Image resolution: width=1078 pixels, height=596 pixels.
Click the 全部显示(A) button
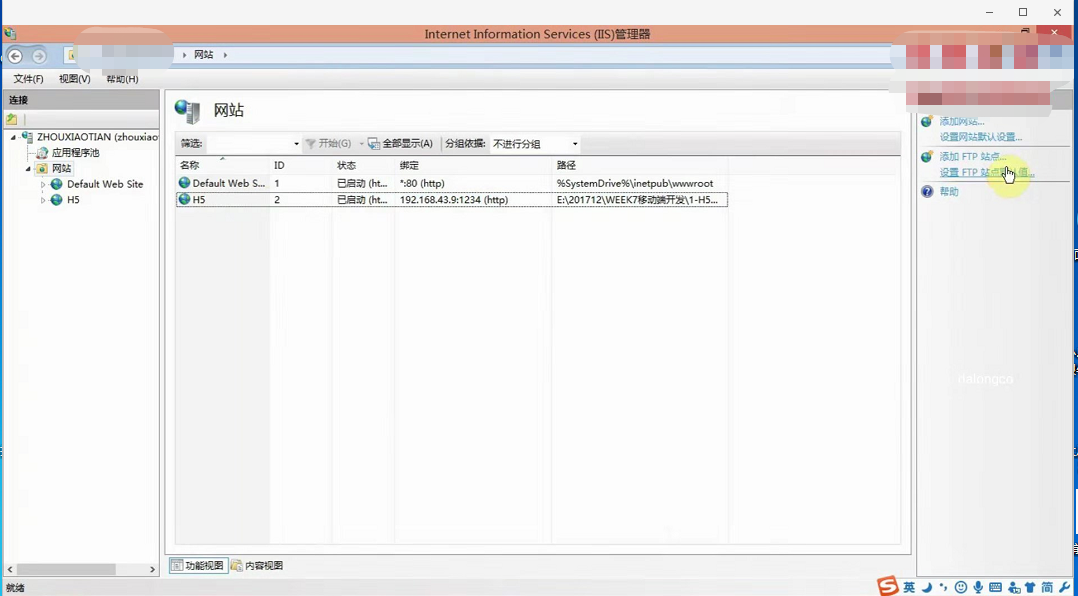pos(401,144)
